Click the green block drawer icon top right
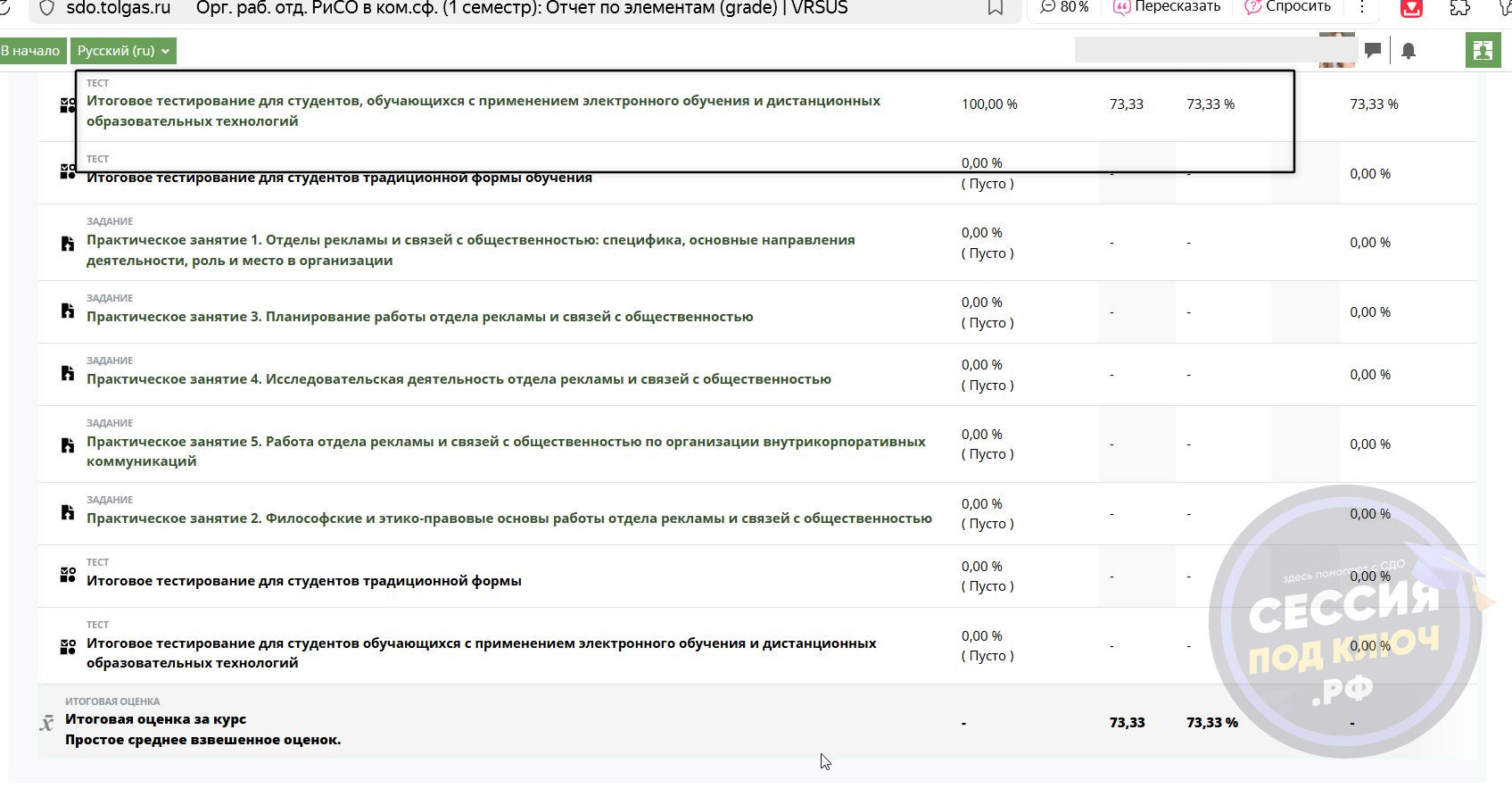This screenshot has width=1512, height=788. pyautogui.click(x=1483, y=51)
